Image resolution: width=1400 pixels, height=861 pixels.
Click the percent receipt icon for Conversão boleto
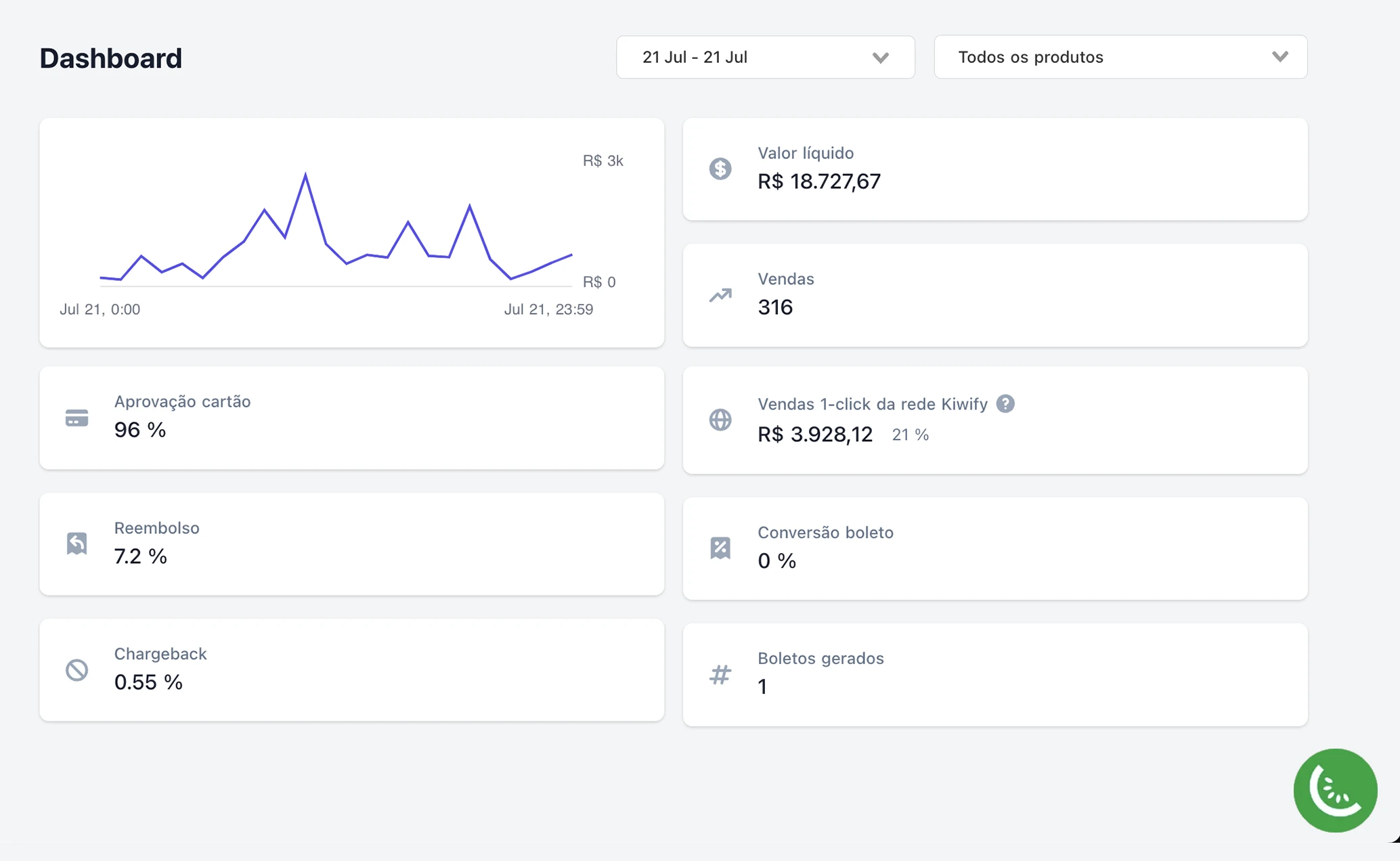pos(720,548)
